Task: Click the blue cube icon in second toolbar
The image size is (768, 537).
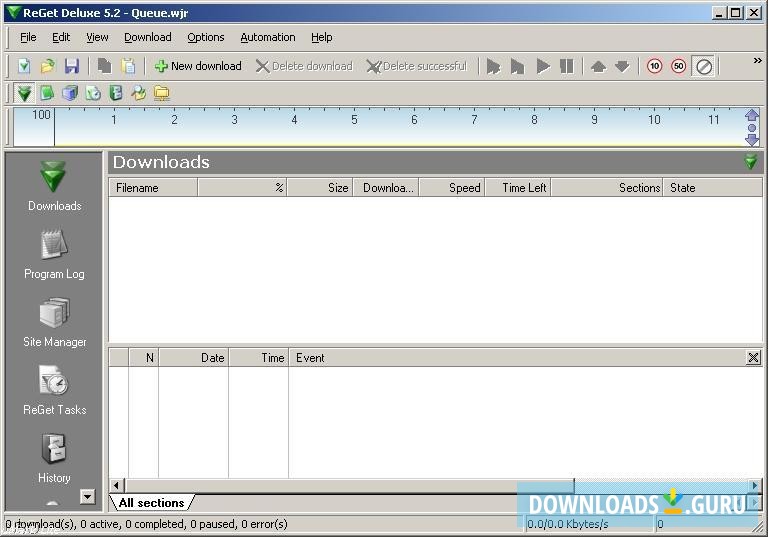Action: [70, 93]
